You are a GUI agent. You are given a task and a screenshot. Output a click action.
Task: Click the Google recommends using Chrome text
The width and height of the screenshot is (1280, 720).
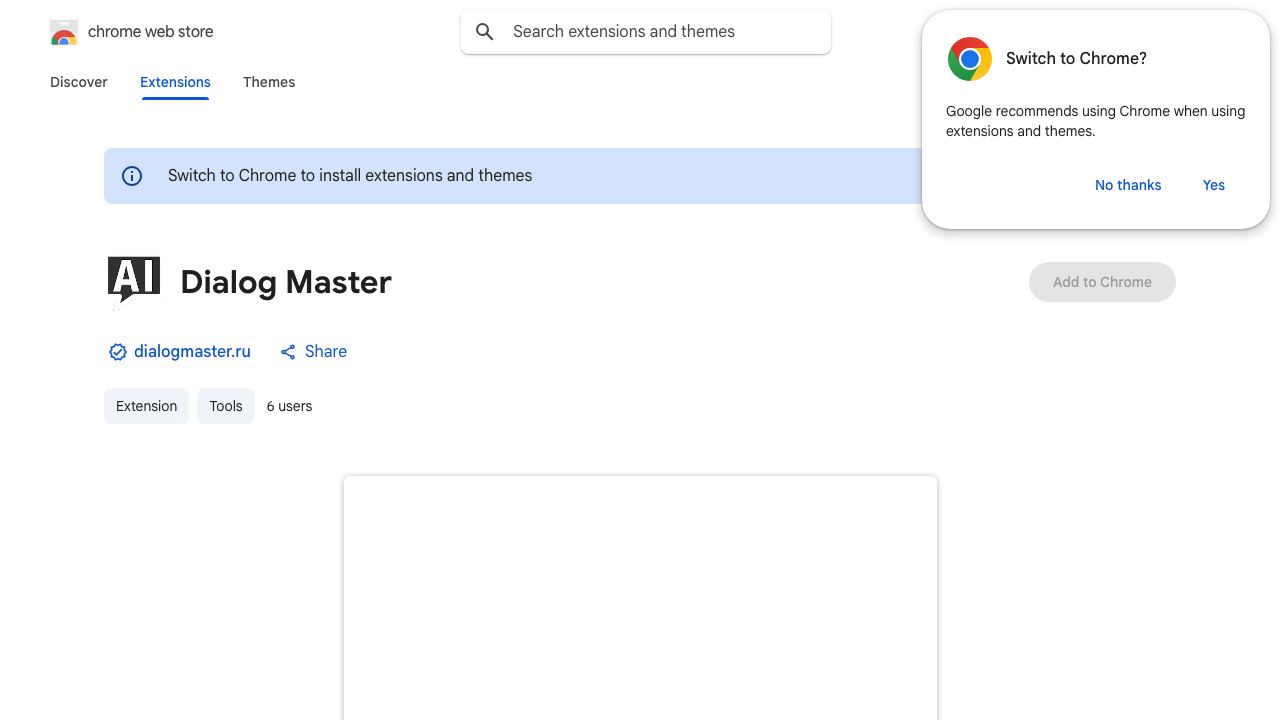[x=1095, y=121]
